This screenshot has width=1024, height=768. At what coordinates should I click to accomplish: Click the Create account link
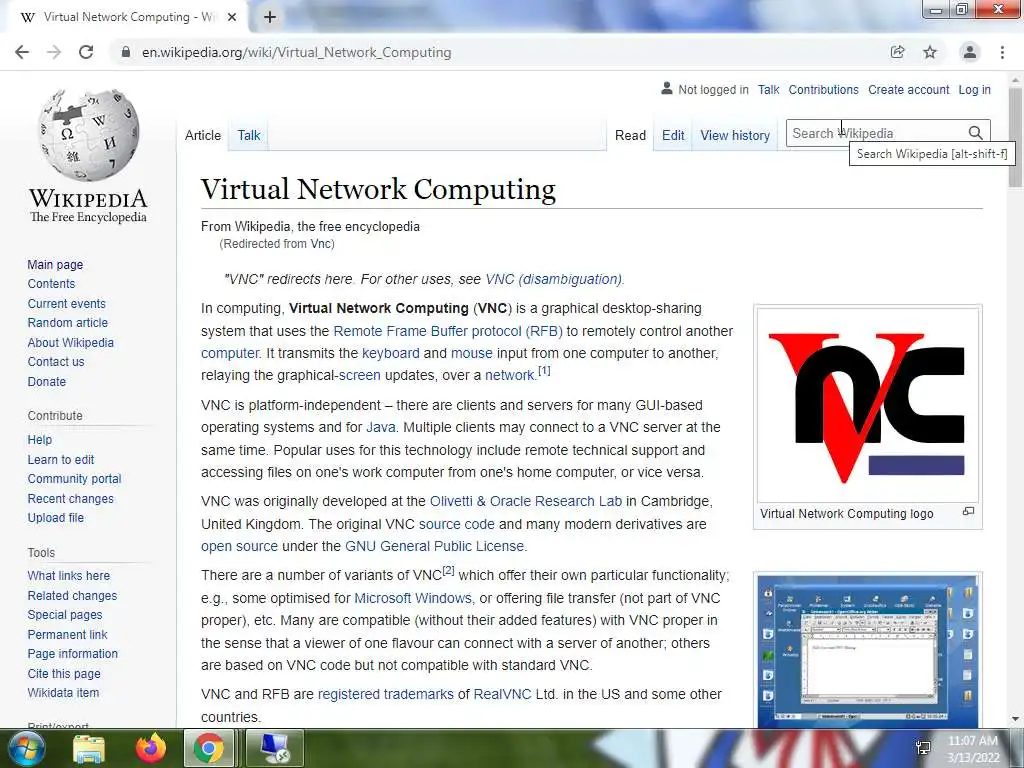click(908, 90)
